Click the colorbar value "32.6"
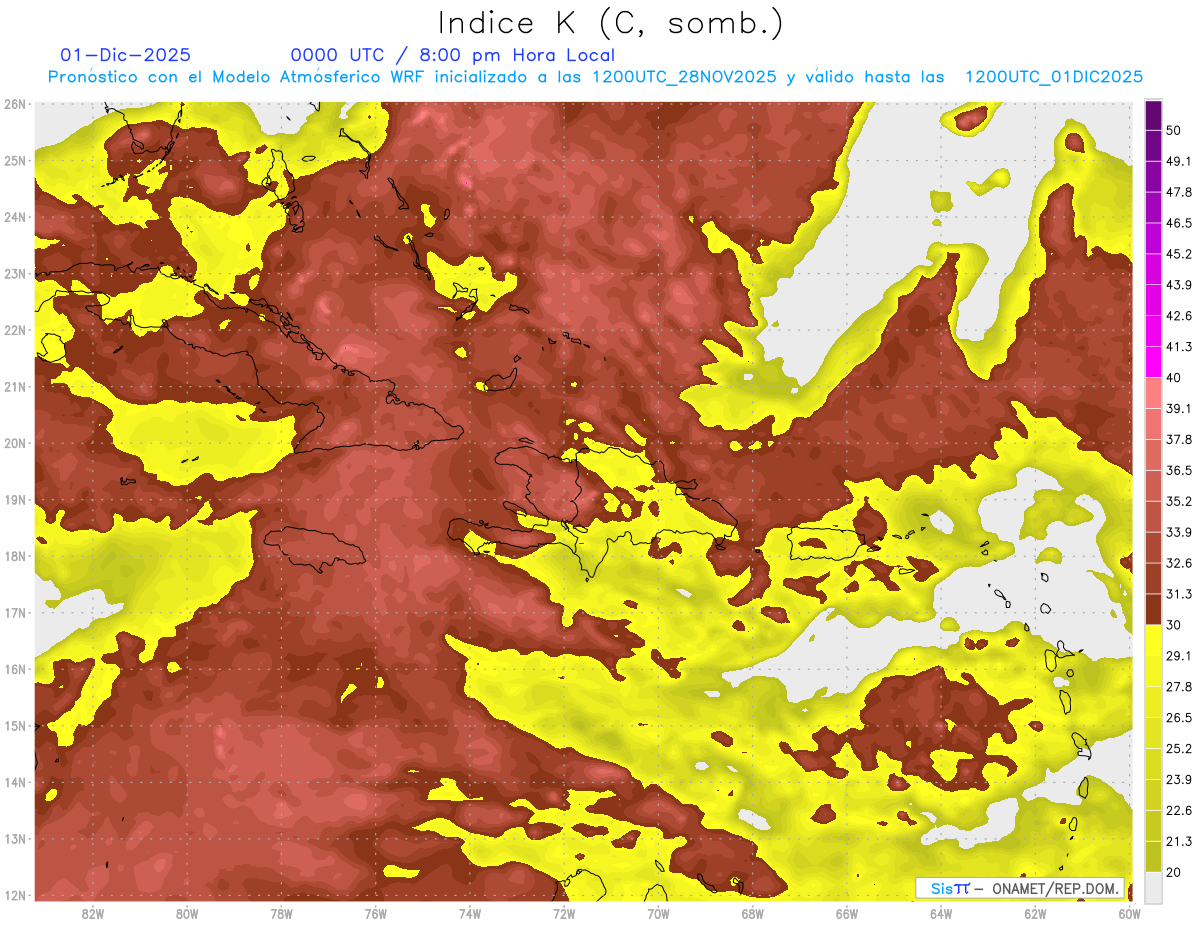This screenshot has height=927, width=1200. tap(1179, 563)
